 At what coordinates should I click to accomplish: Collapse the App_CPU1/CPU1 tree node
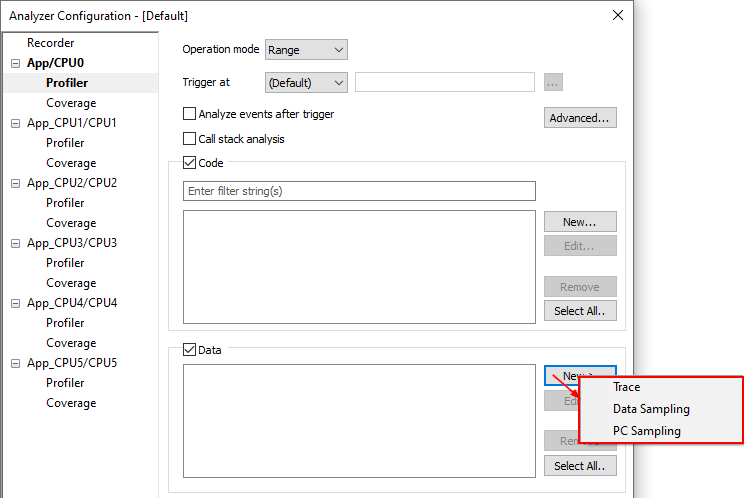coord(15,123)
